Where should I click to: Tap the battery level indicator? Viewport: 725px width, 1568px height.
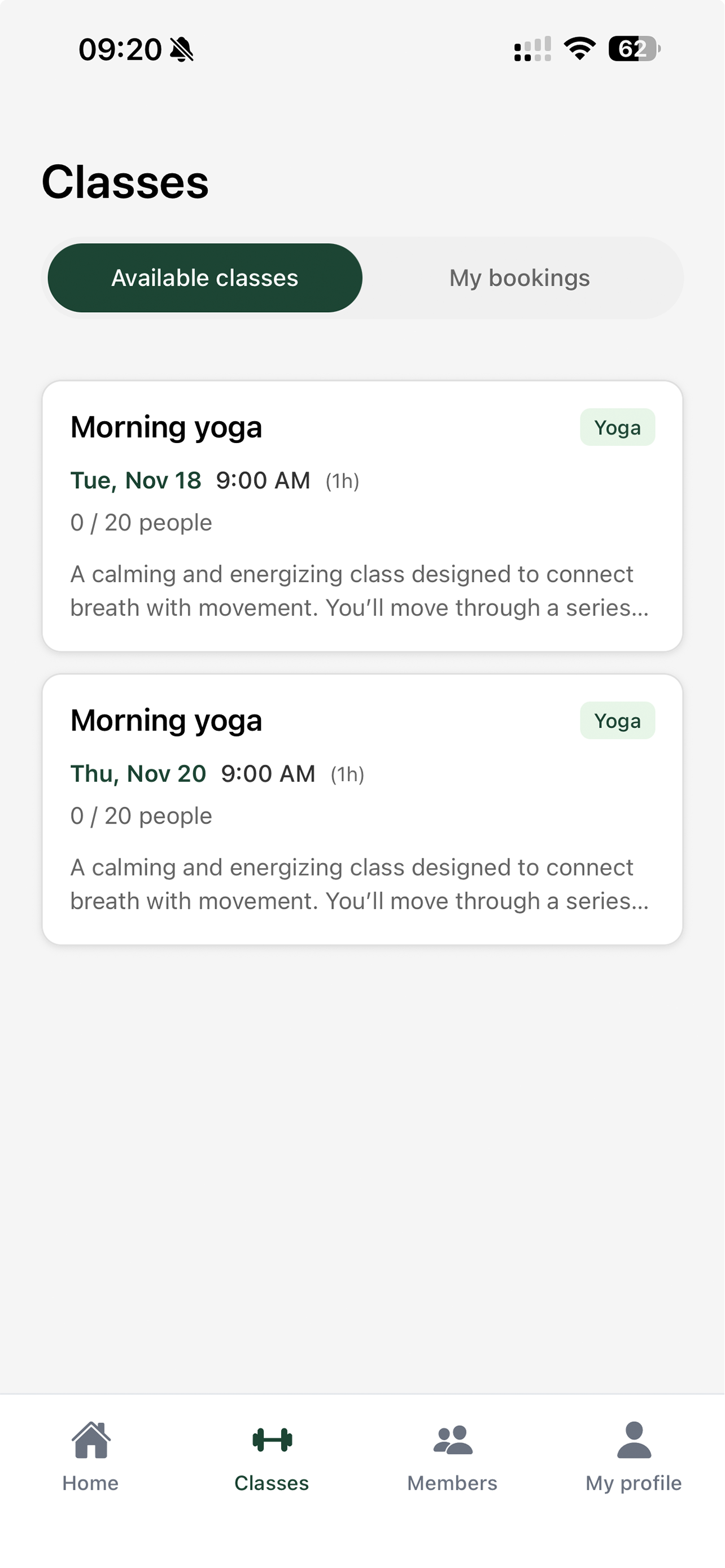634,49
